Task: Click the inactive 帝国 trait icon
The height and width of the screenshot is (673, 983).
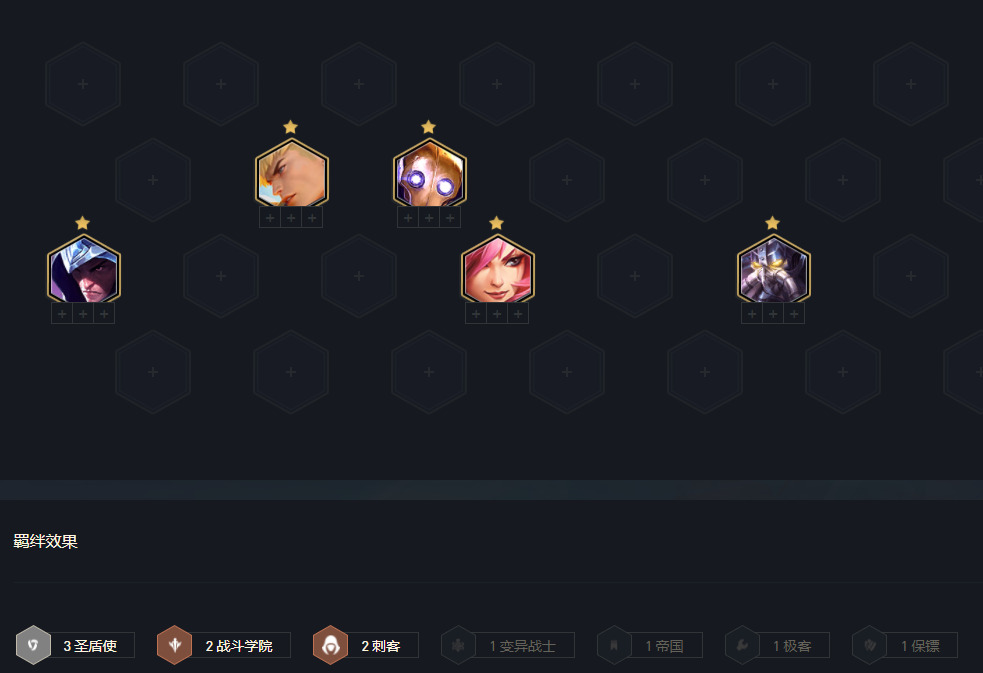Action: coord(614,645)
